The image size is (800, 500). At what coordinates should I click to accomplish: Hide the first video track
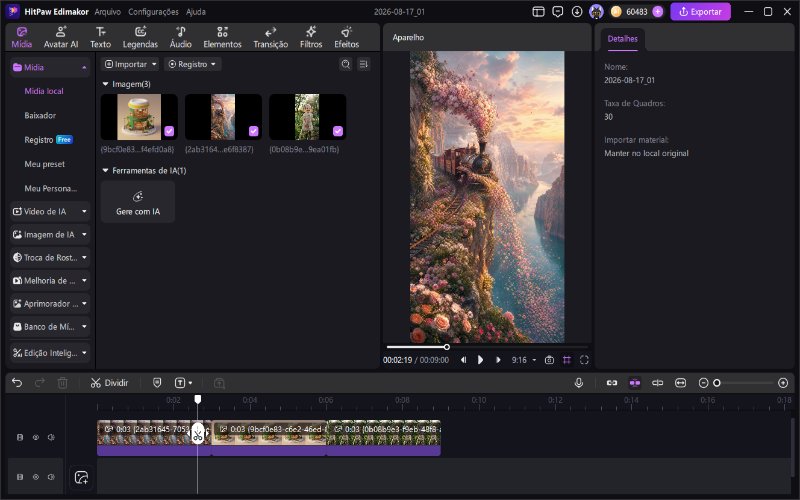click(36, 437)
